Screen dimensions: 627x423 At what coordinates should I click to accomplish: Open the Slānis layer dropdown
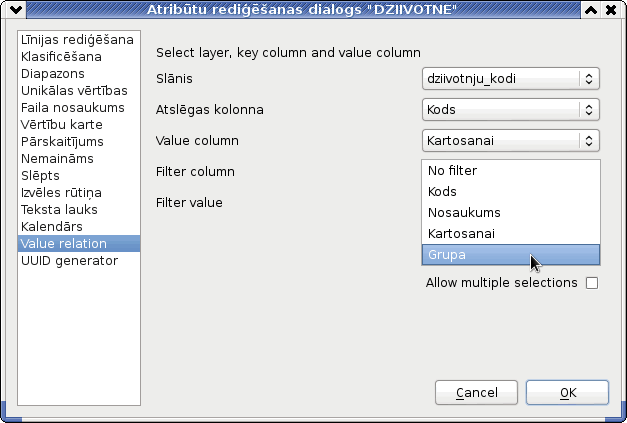(x=511, y=78)
